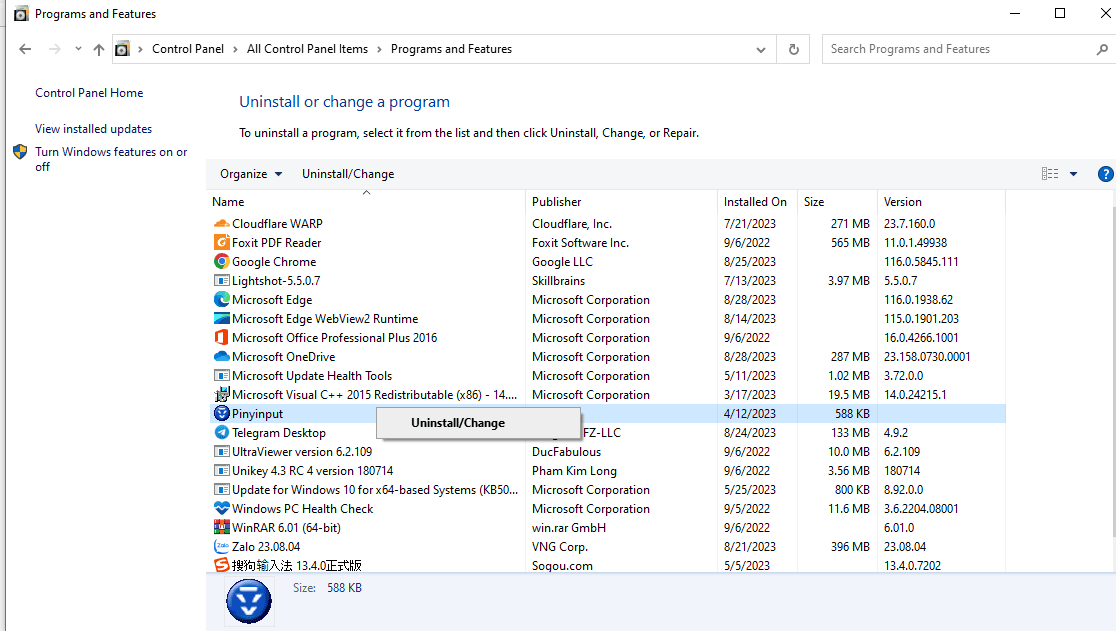Click the Update for Windows 10 icon

click(221, 489)
